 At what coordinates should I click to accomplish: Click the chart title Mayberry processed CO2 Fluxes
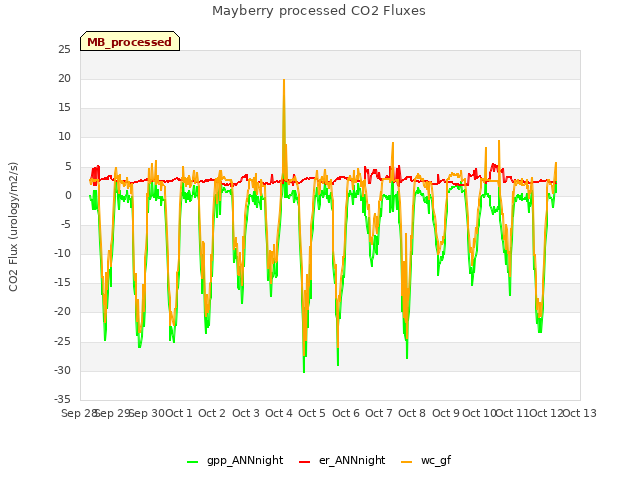click(319, 11)
